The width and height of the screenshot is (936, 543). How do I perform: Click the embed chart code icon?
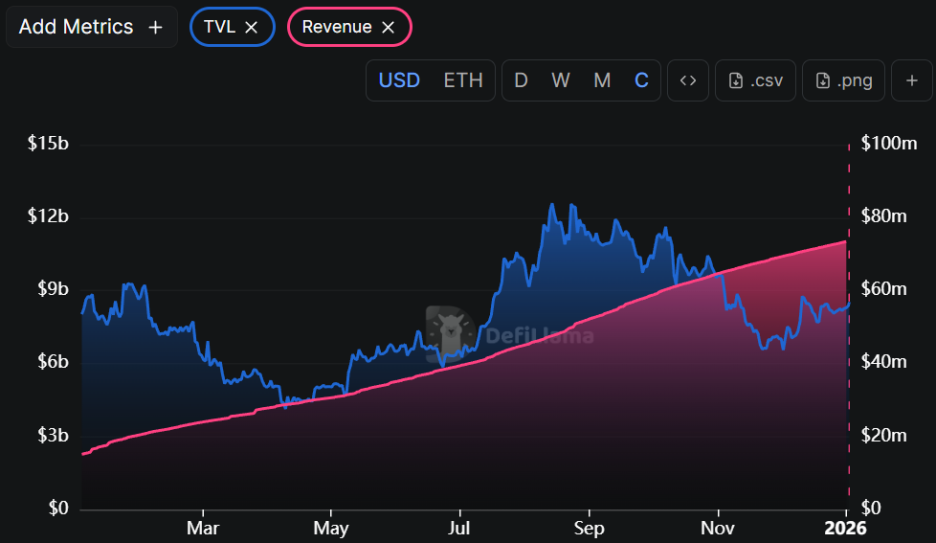click(x=688, y=81)
